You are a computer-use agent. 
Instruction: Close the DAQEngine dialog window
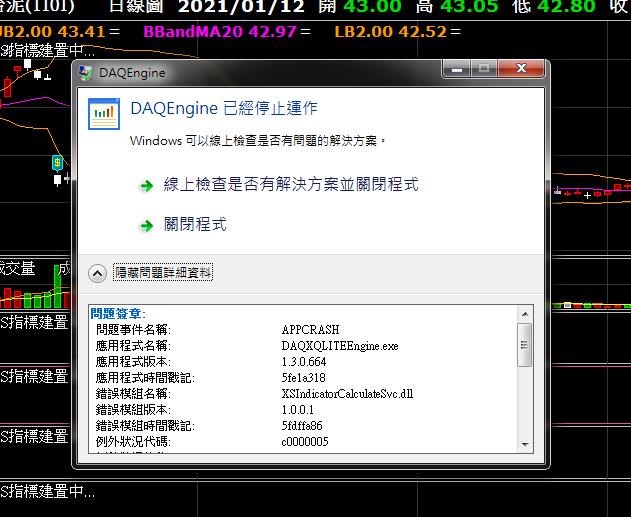point(521,68)
